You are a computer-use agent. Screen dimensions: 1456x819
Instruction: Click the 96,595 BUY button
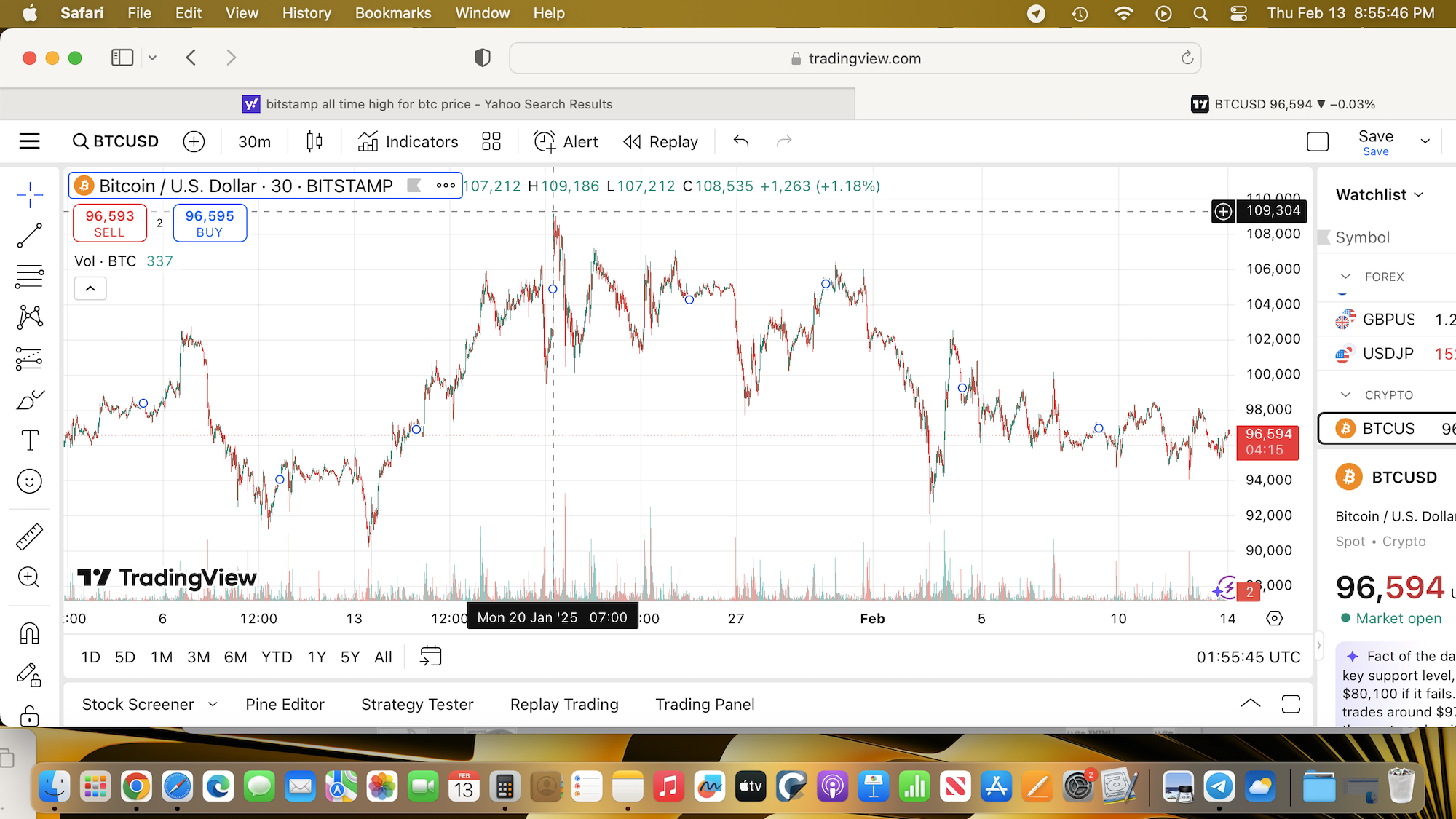(x=210, y=223)
